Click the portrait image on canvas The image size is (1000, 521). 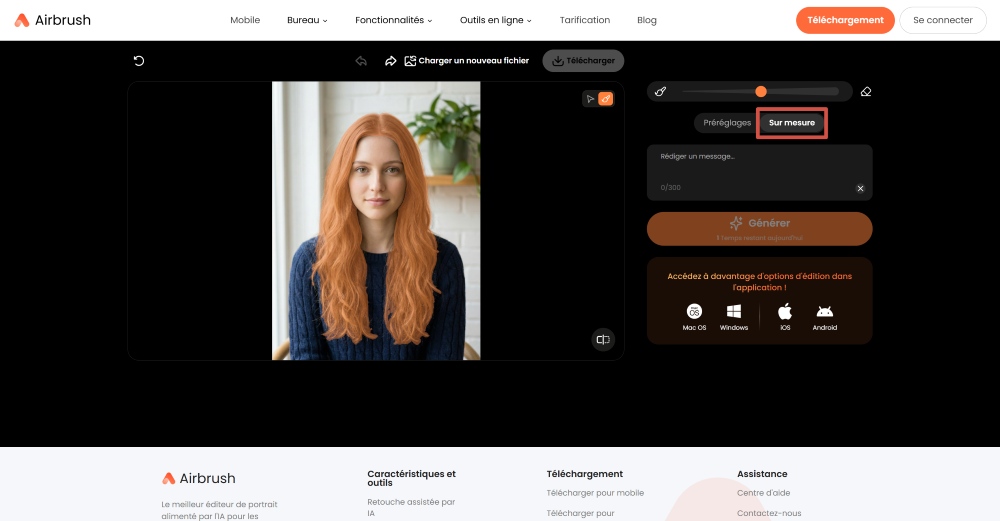(x=376, y=221)
